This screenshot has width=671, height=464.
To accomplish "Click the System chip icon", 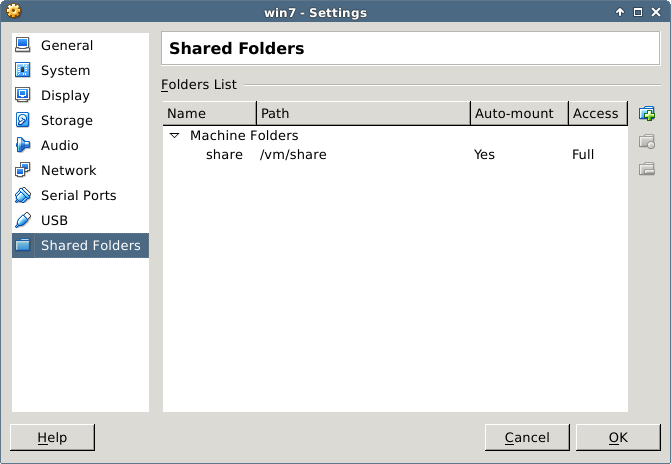I will (x=23, y=71).
